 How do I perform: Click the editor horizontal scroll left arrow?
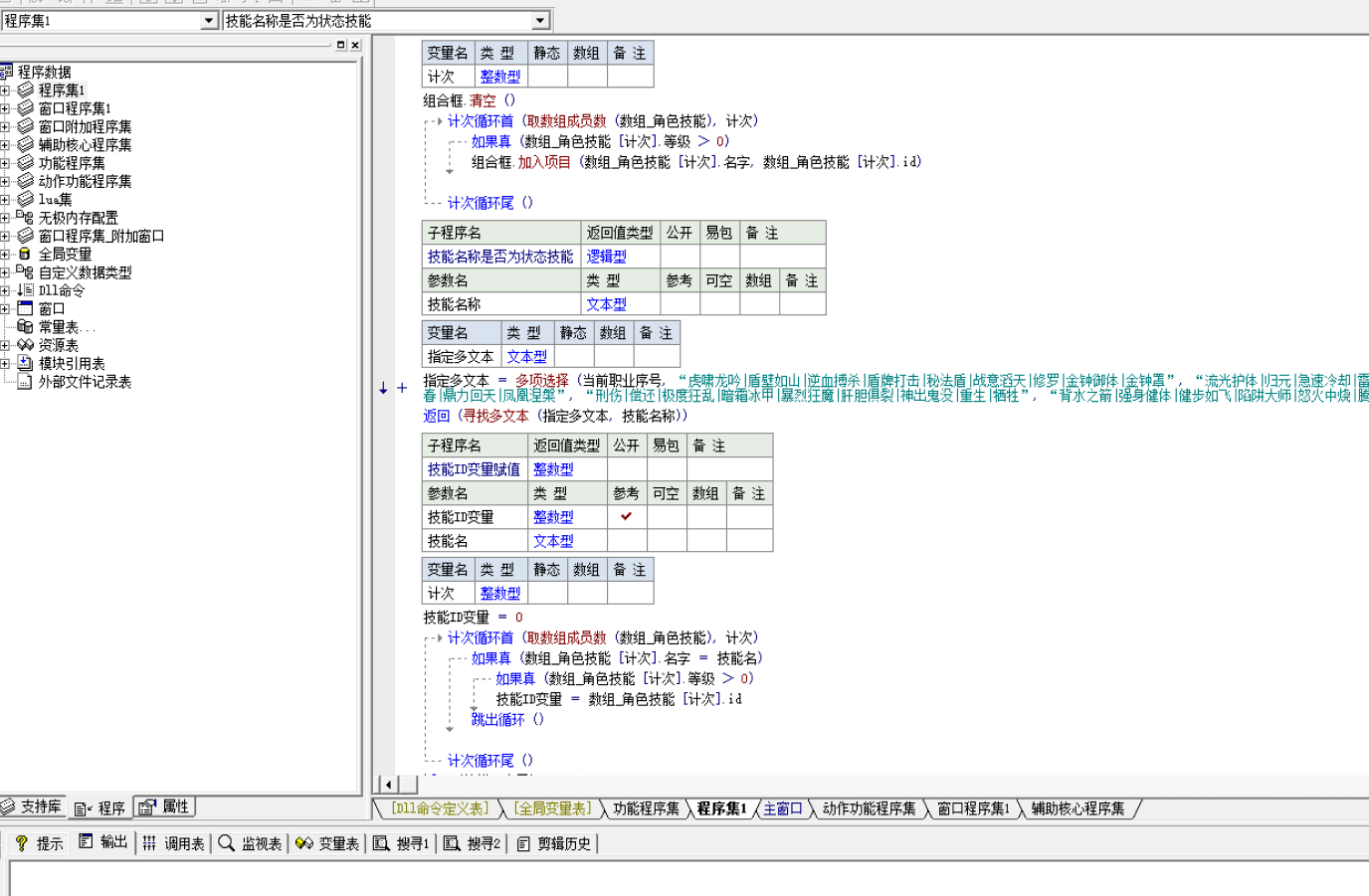388,785
